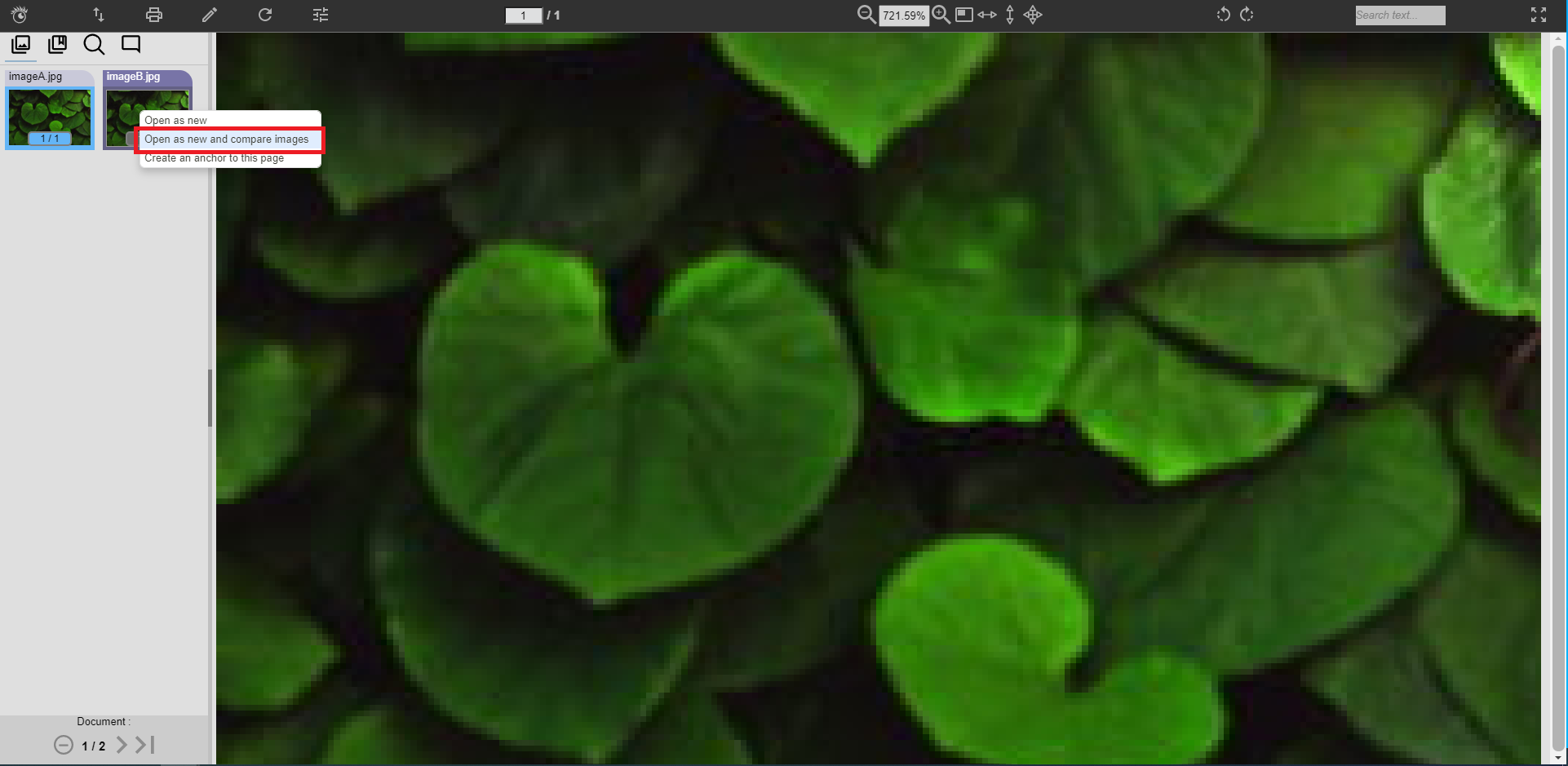This screenshot has width=1568, height=766.
Task: Switch to the bookmarks panel tab
Action: [57, 45]
